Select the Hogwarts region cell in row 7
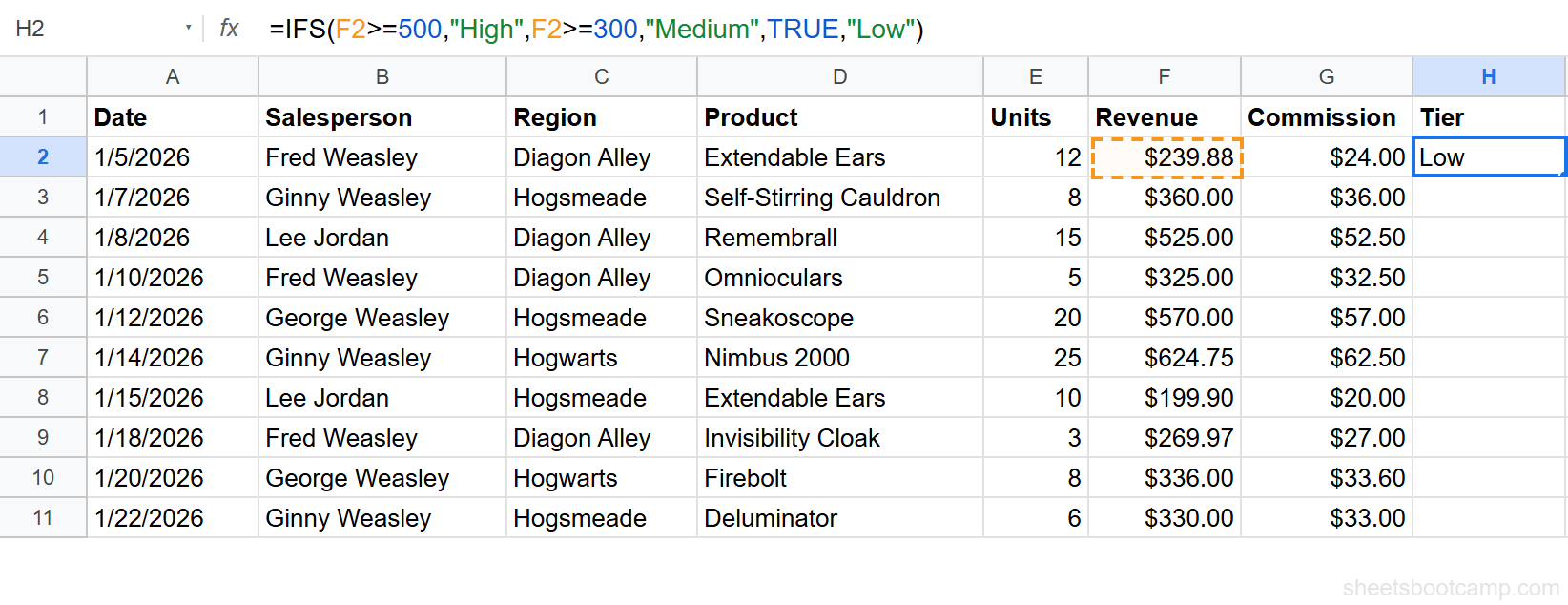The height and width of the screenshot is (605, 1568). coord(601,358)
